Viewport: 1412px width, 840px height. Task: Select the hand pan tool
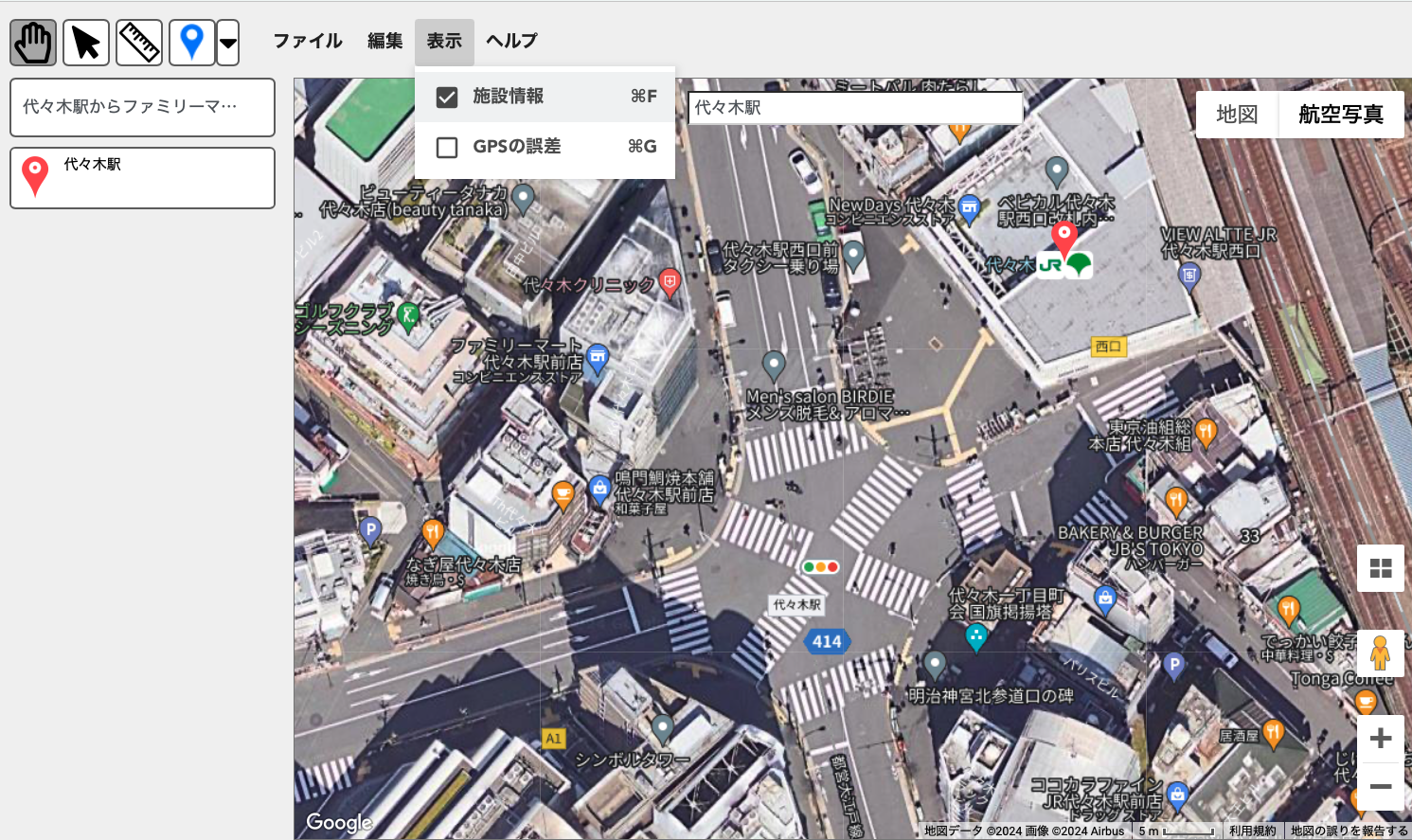pos(33,43)
